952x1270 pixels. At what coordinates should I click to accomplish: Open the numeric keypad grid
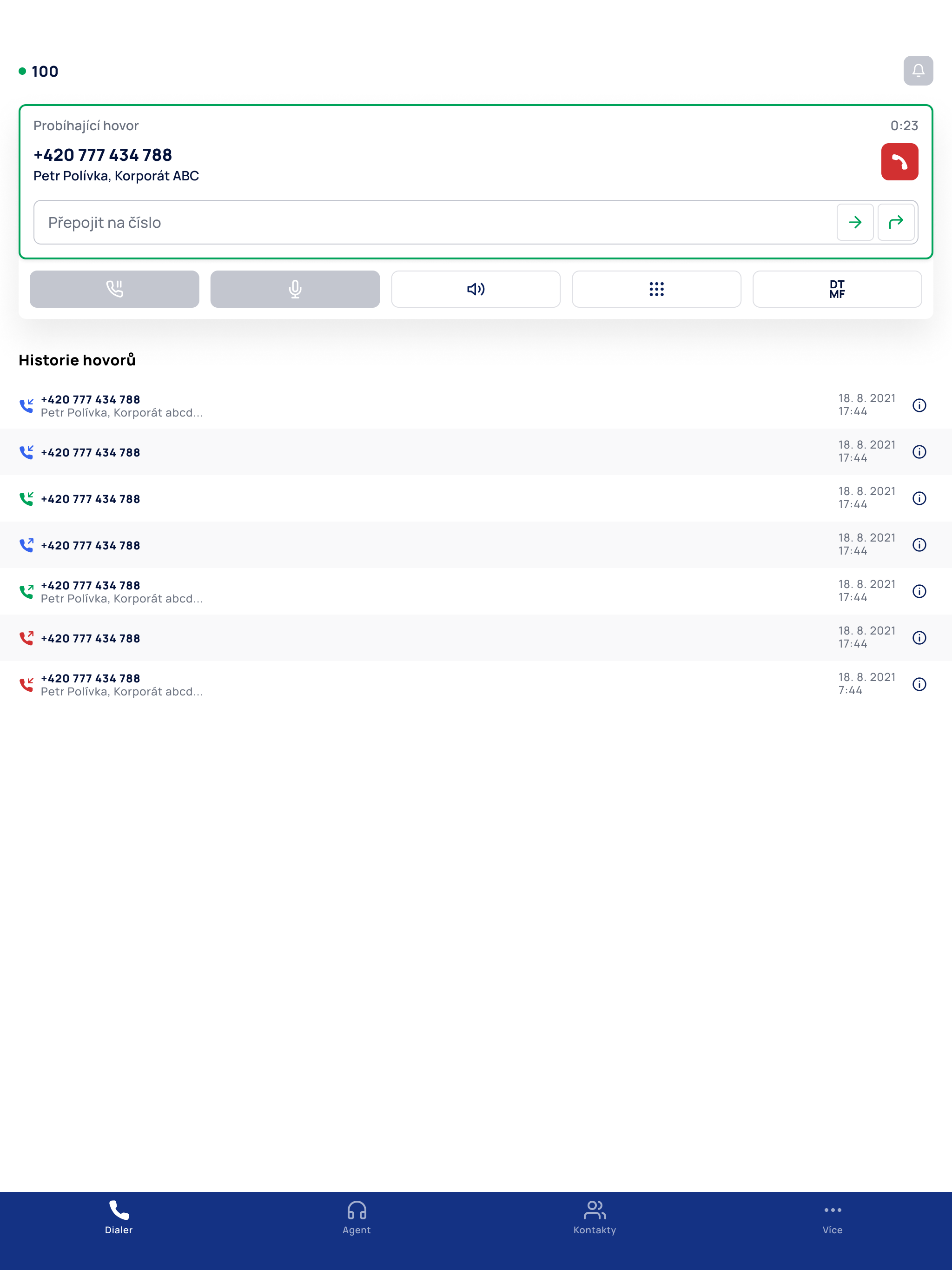[x=656, y=289]
